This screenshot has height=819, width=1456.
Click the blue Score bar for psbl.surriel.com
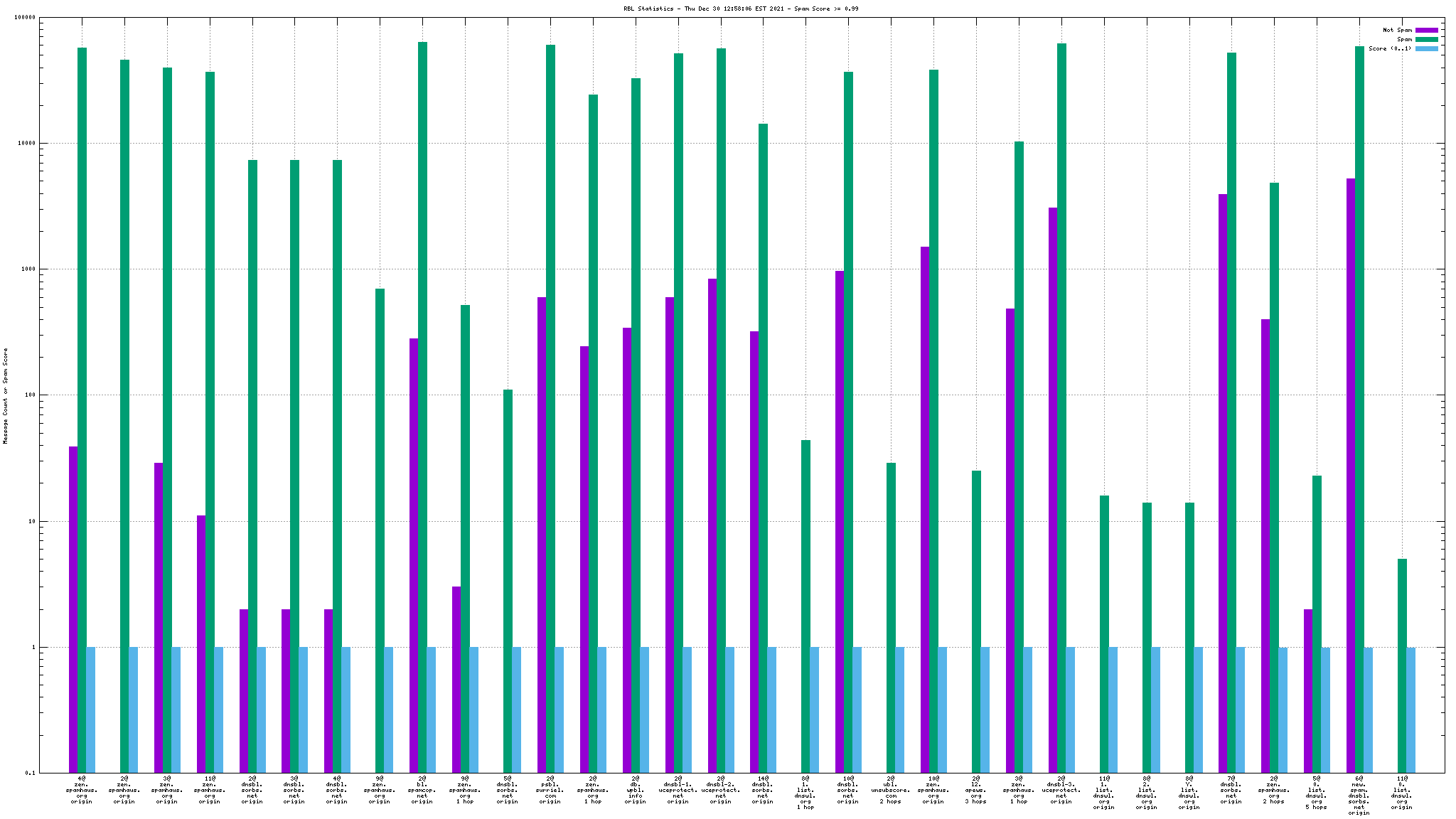559,710
